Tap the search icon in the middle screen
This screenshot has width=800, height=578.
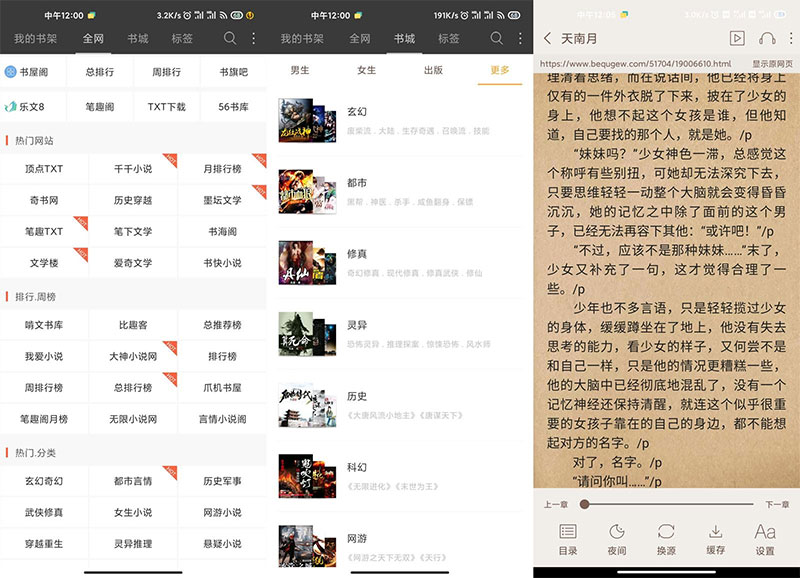[496, 38]
